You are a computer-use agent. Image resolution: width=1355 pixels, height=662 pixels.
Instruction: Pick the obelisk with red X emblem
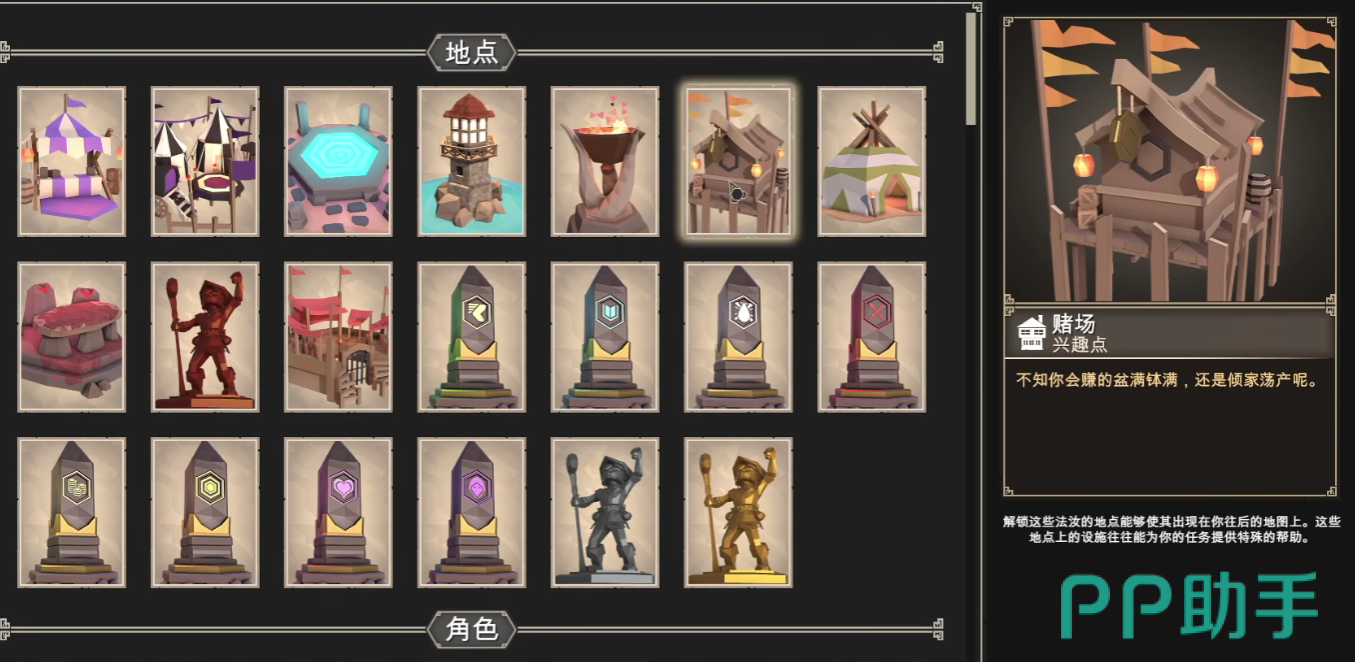click(872, 337)
